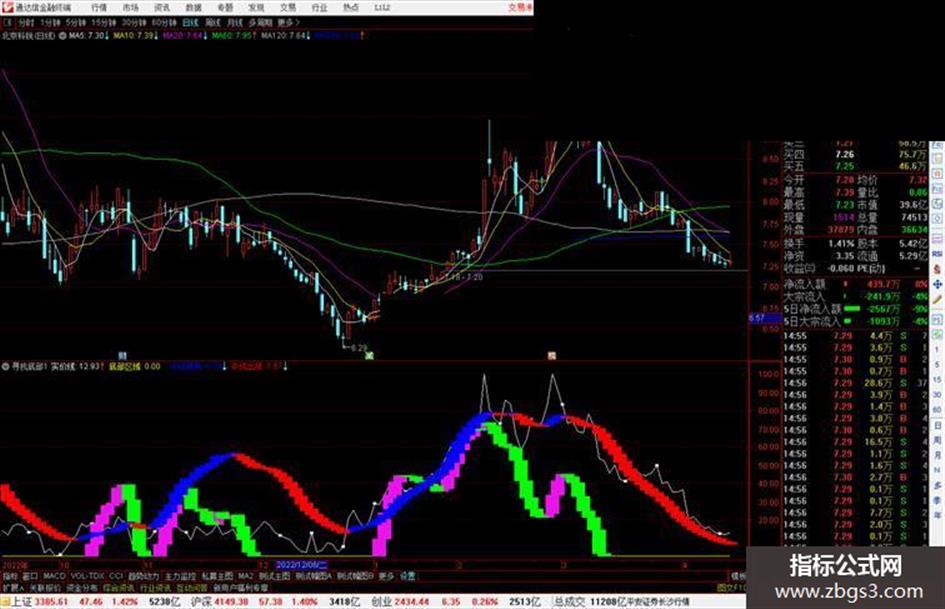The width and height of the screenshot is (945, 609).
Task: Open the 行情 menu
Action: (x=99, y=8)
